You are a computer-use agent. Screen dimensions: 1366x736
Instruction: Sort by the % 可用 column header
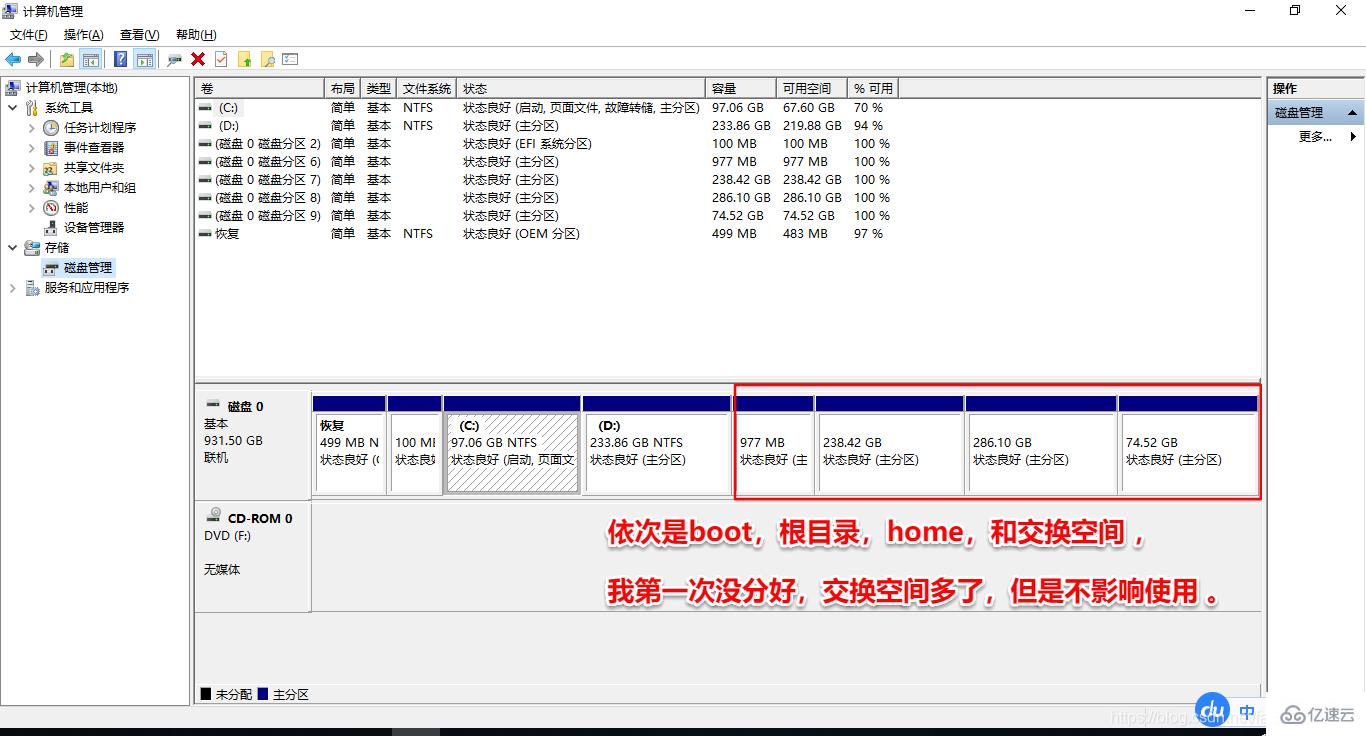(872, 89)
